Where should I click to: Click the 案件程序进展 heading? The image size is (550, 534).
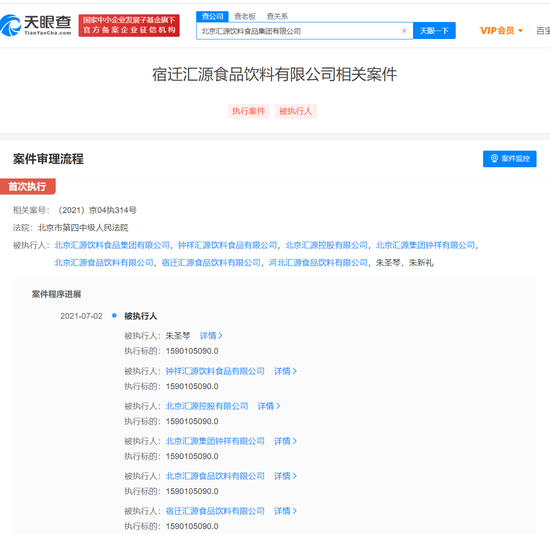pos(56,294)
